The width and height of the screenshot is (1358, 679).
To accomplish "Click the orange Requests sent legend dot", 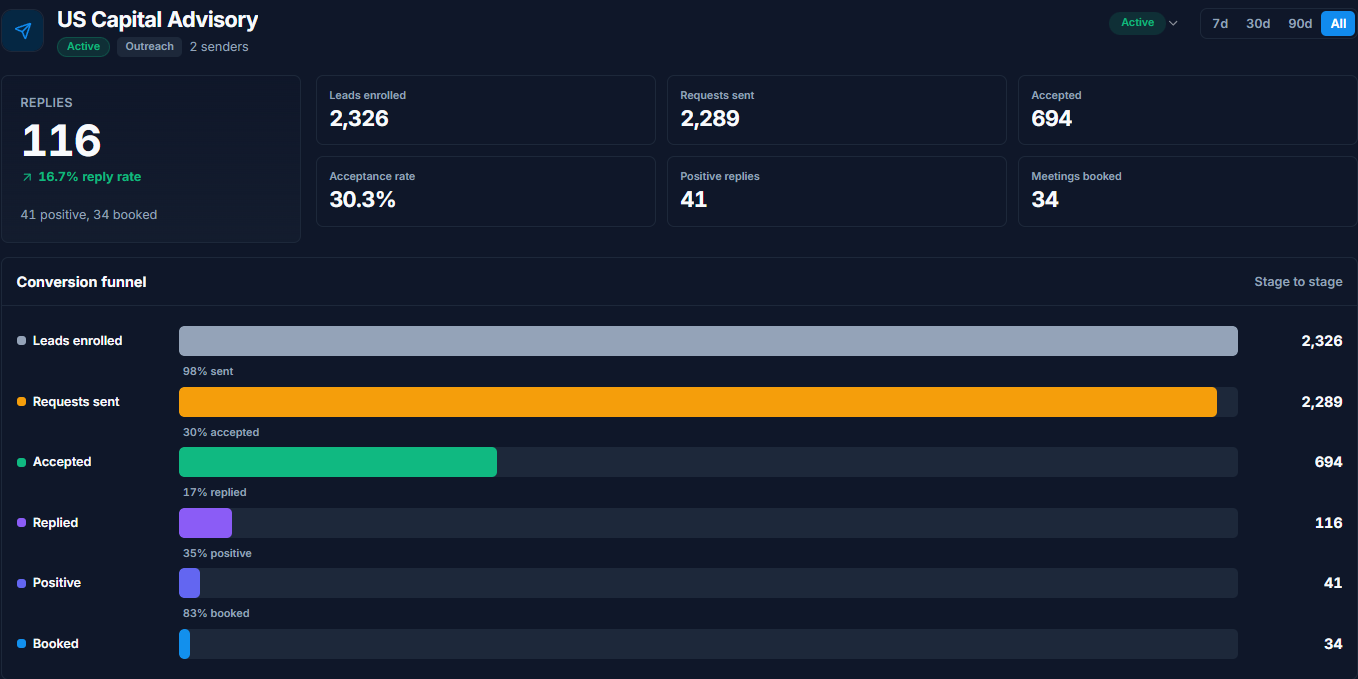I will coord(22,402).
